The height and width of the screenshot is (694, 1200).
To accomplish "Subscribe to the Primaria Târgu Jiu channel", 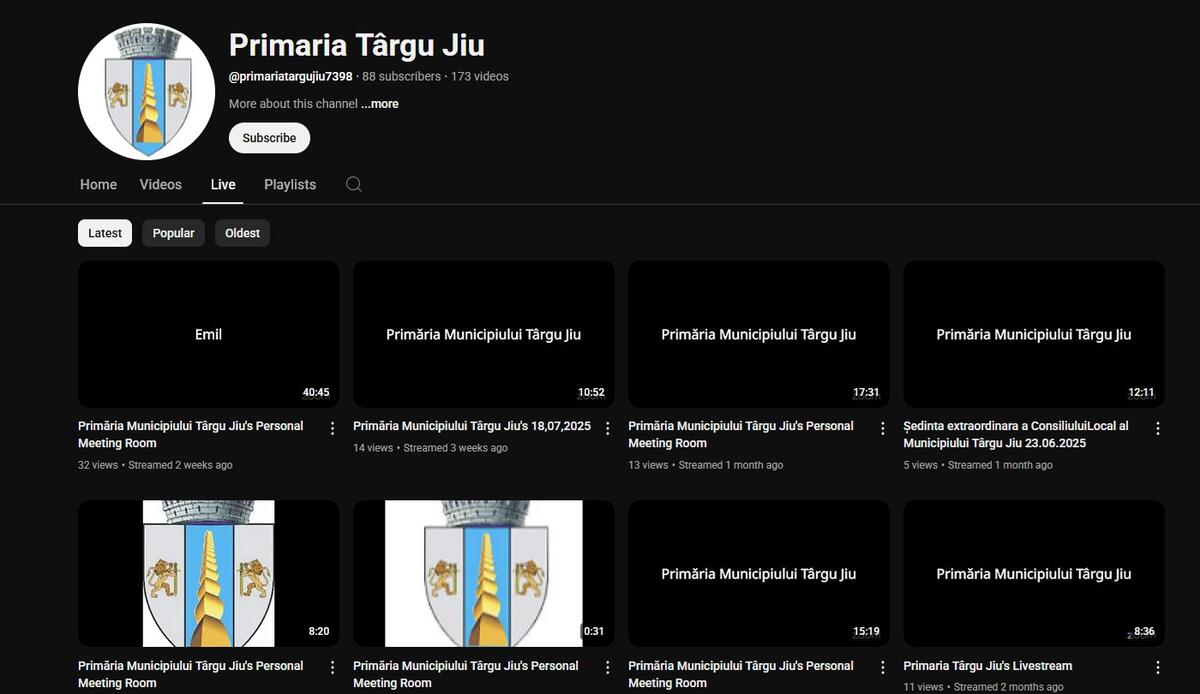I will coord(269,138).
